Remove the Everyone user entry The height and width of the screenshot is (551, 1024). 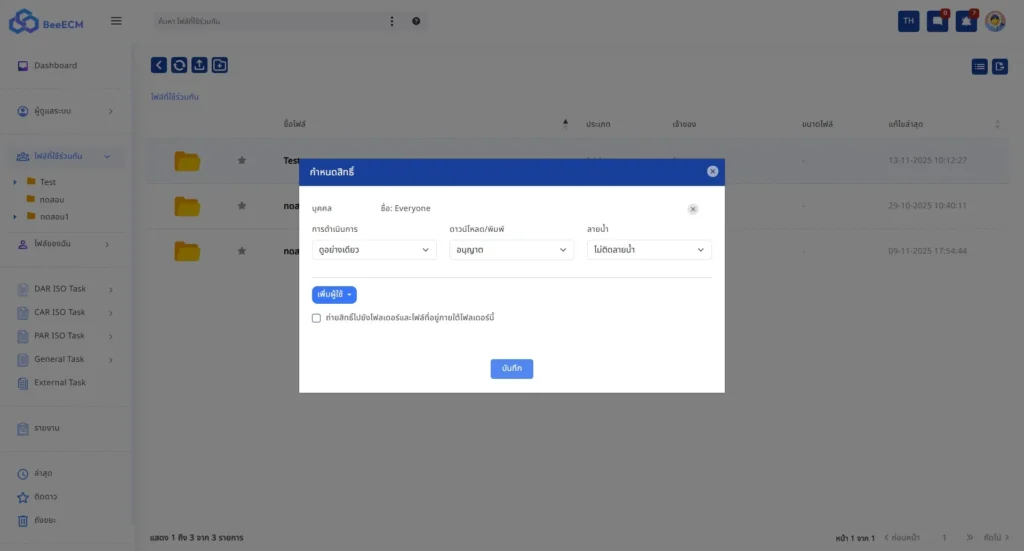tap(693, 209)
